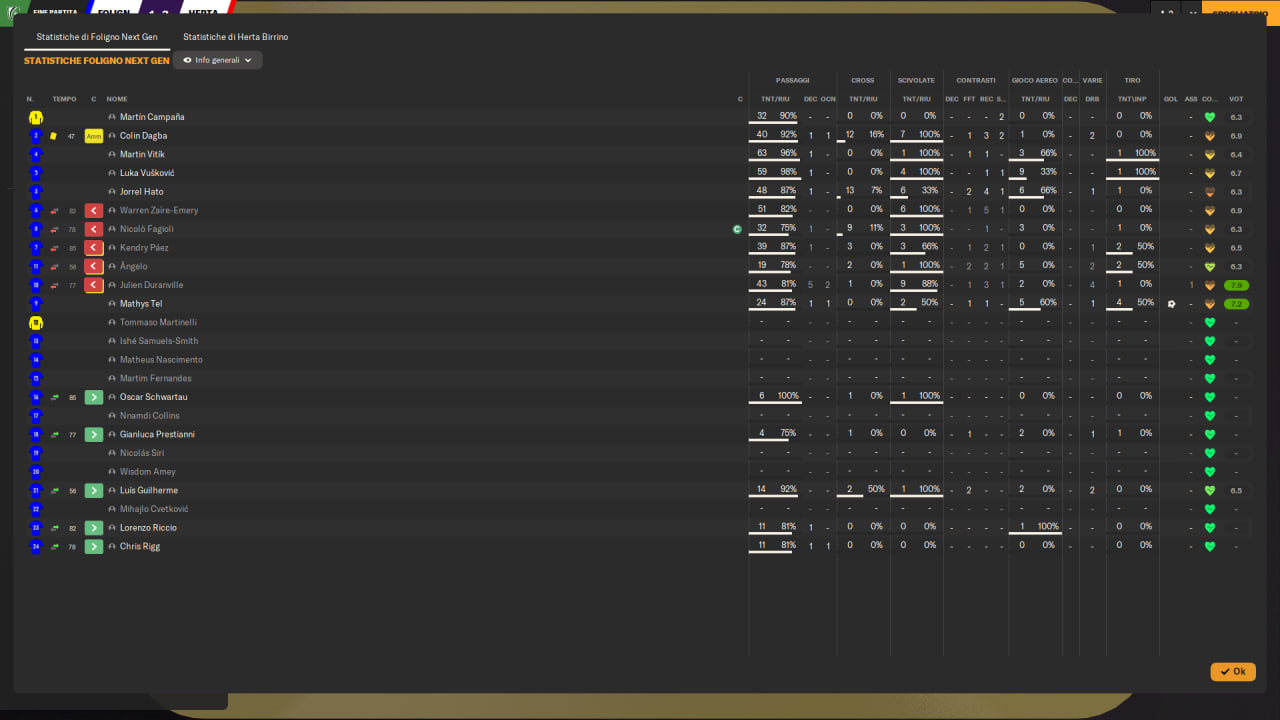Click the red substituted-off arrow for Julien Duranville

pyautogui.click(x=94, y=285)
